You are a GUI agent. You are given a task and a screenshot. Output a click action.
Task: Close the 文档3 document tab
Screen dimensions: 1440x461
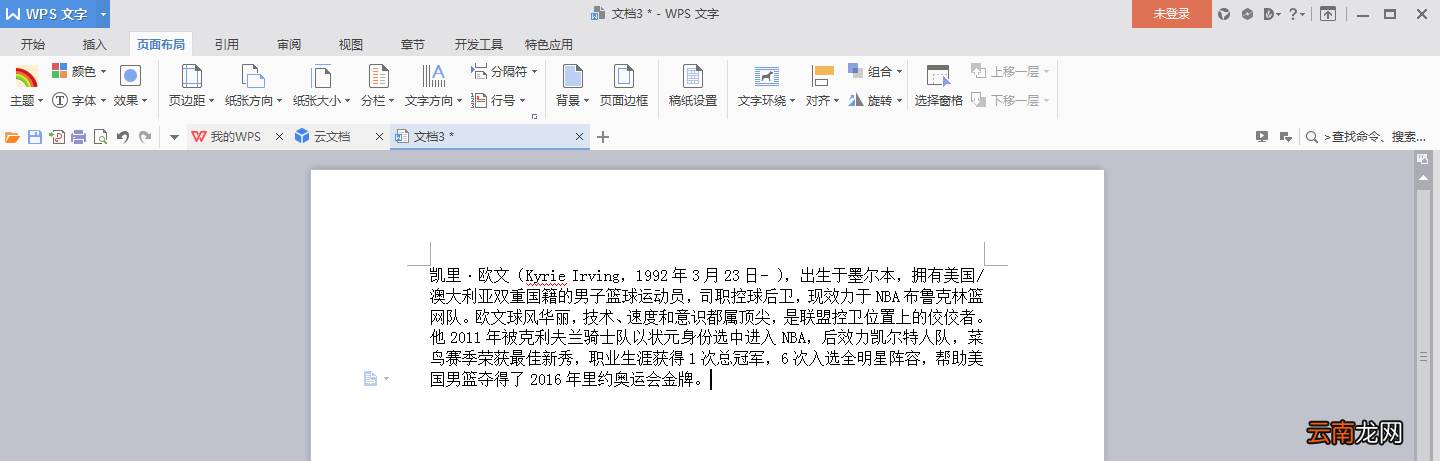[581, 137]
